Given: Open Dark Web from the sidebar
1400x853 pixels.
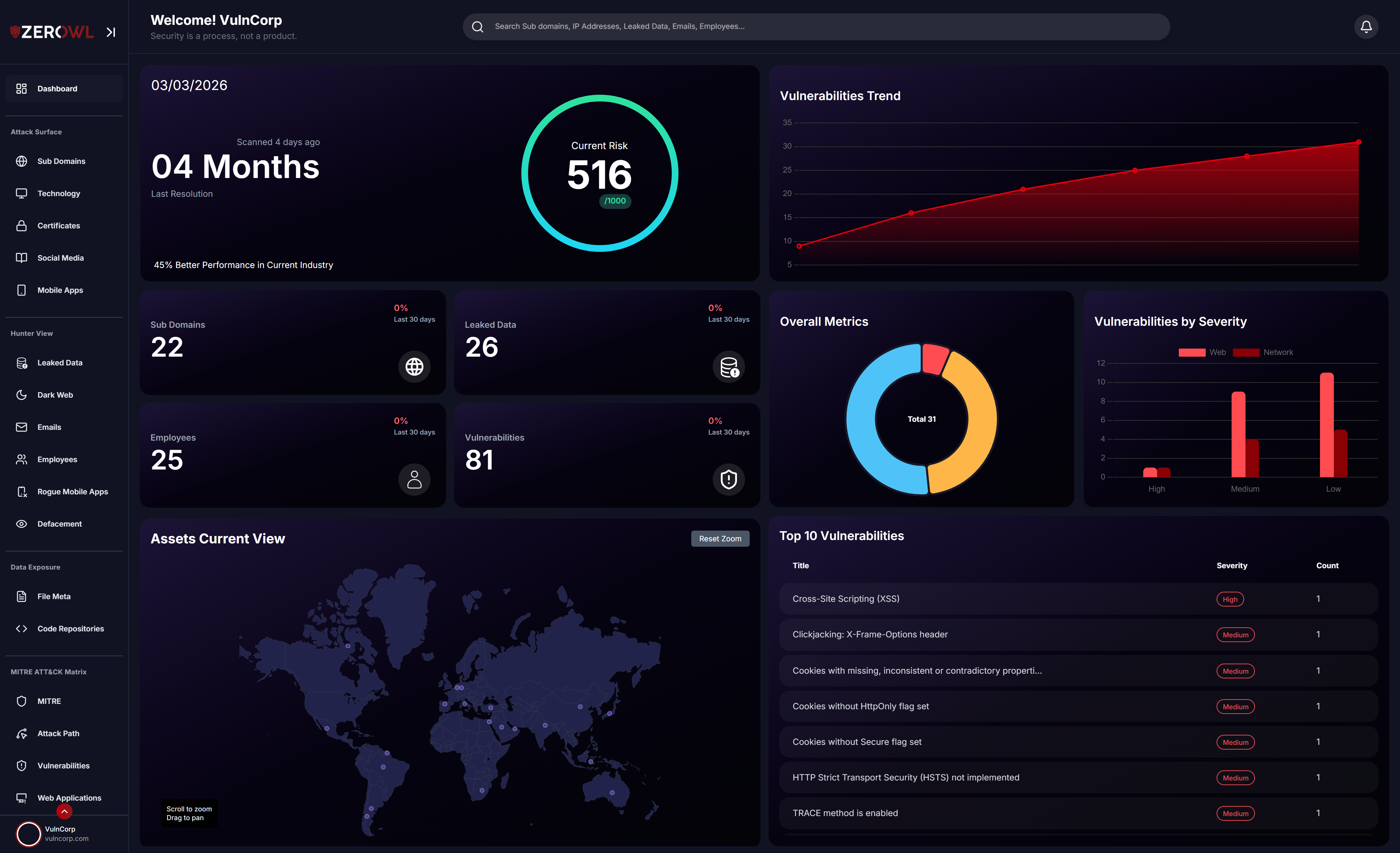Looking at the screenshot, I should coord(55,395).
